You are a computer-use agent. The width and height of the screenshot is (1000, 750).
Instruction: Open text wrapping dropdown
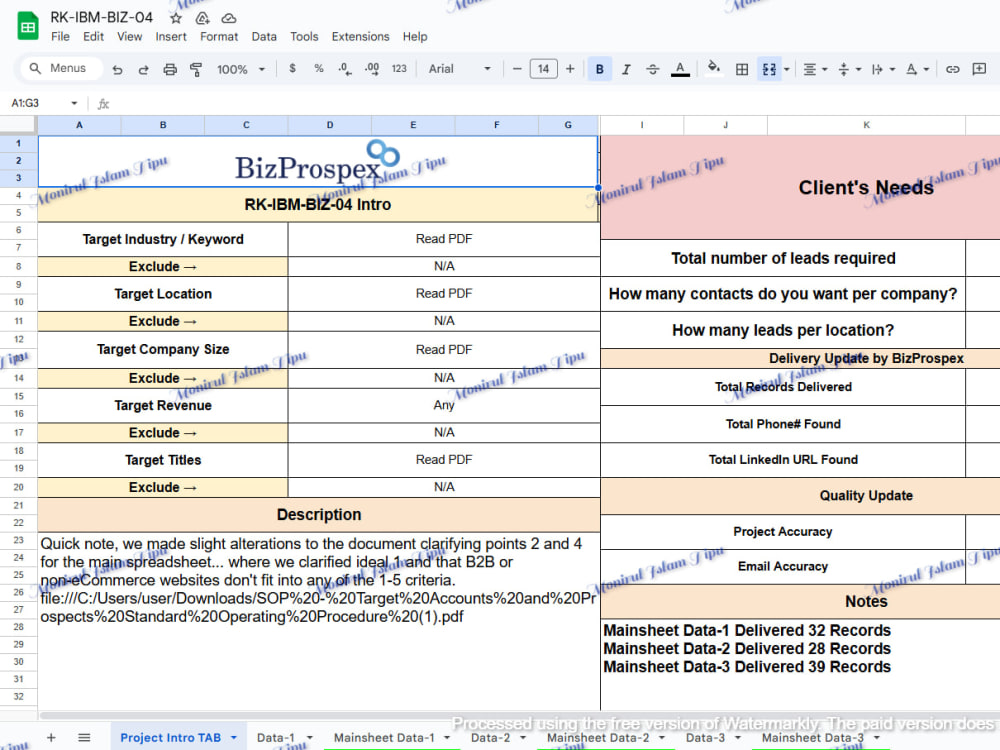pyautogui.click(x=883, y=69)
